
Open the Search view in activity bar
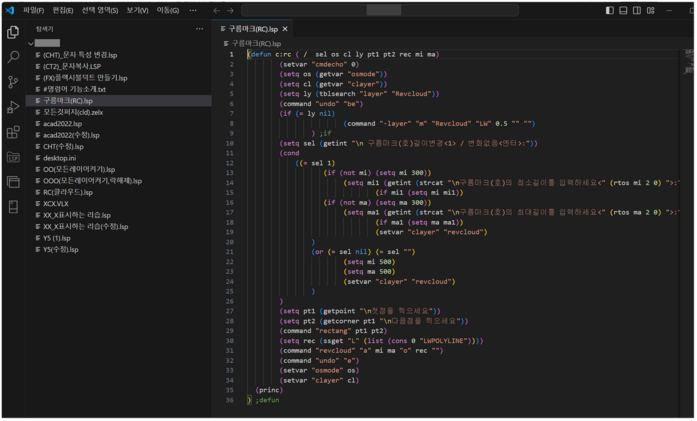click(x=13, y=57)
